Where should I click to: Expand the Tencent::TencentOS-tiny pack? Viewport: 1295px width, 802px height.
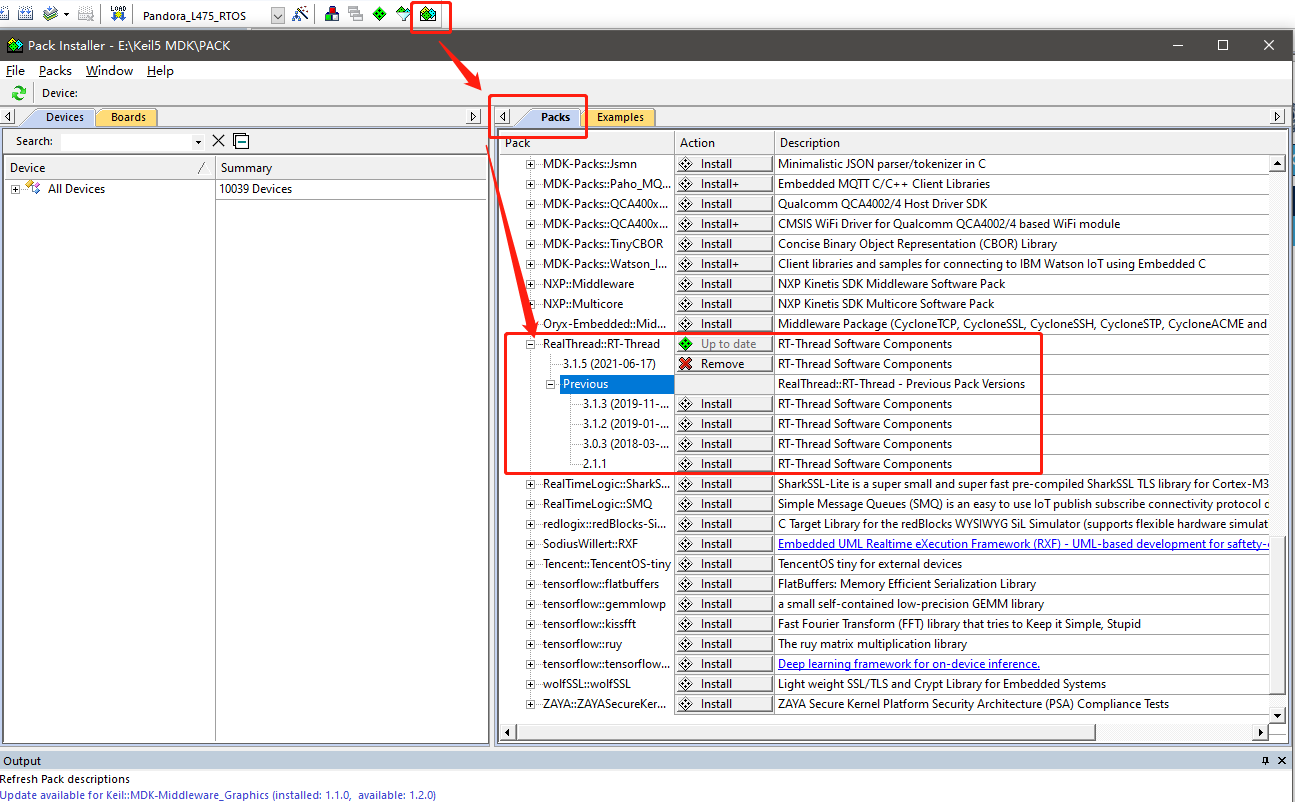[532, 564]
